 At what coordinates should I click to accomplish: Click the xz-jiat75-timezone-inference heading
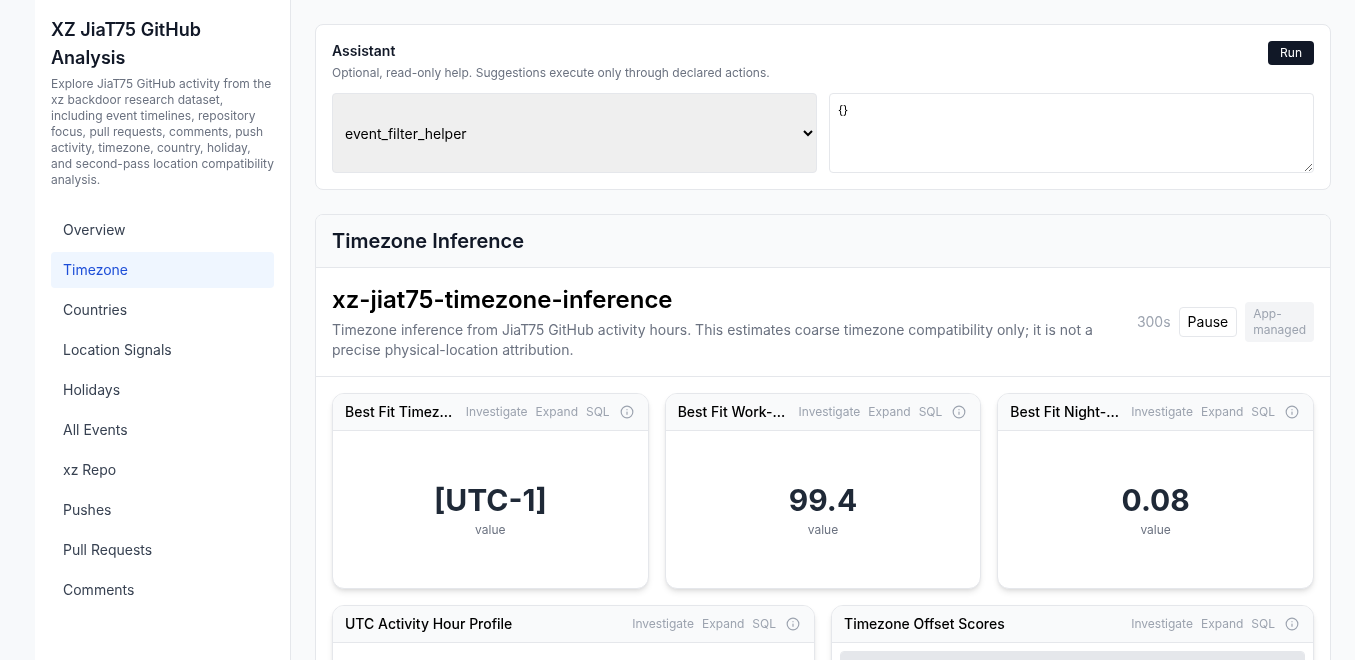click(x=502, y=299)
